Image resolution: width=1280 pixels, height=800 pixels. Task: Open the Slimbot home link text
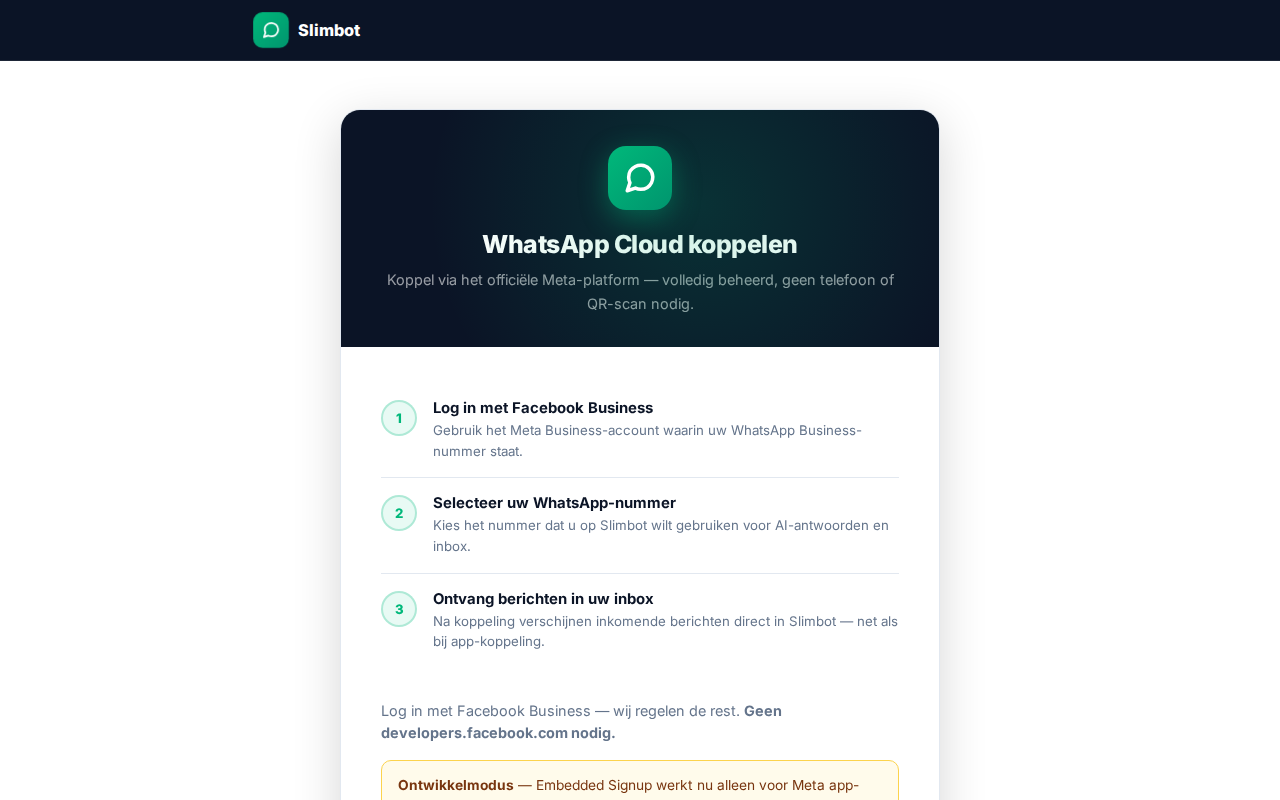coord(329,30)
